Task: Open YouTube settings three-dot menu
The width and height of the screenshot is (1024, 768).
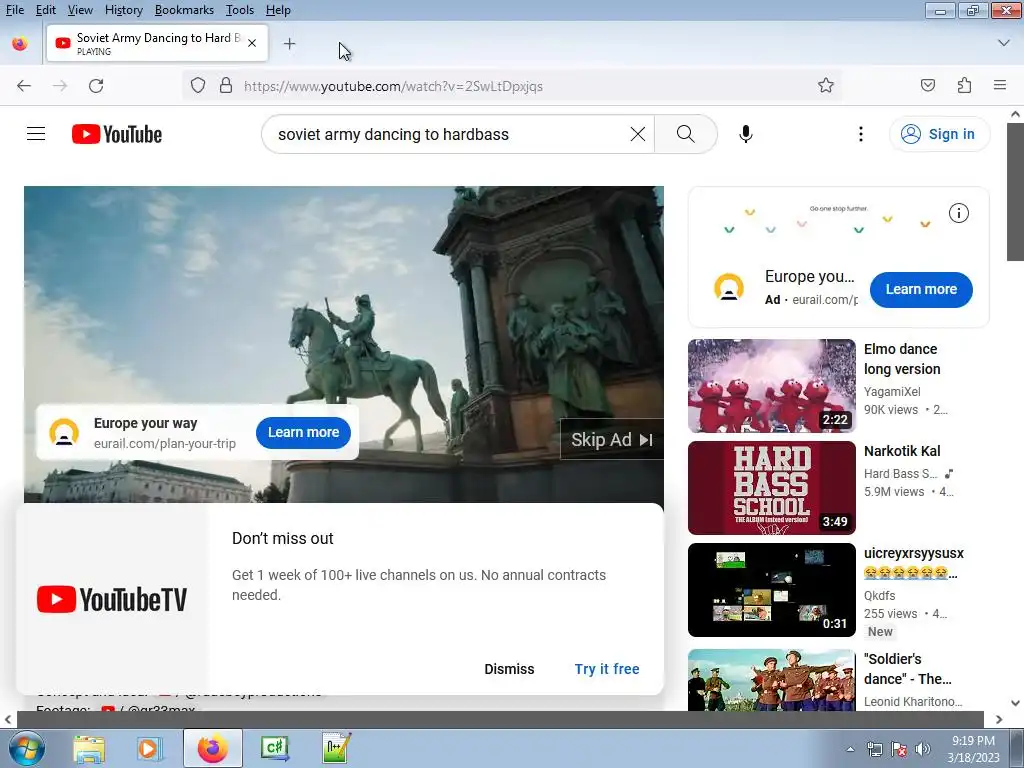Action: coord(860,134)
